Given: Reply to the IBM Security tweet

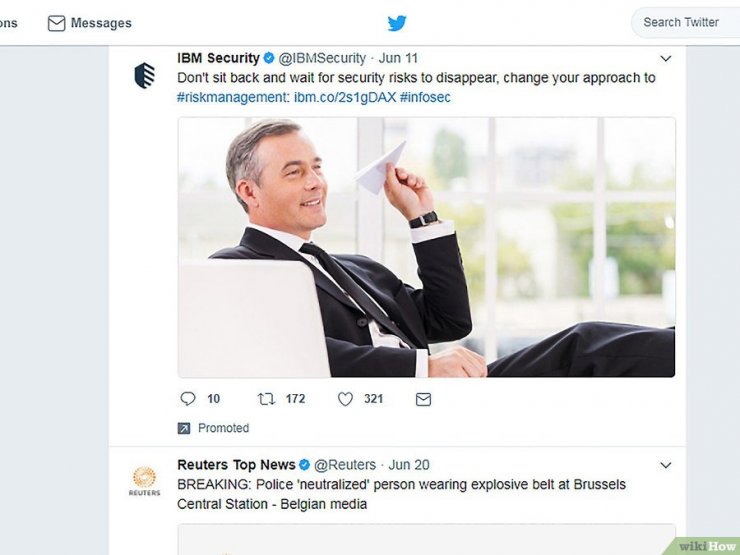Looking at the screenshot, I should pos(188,399).
